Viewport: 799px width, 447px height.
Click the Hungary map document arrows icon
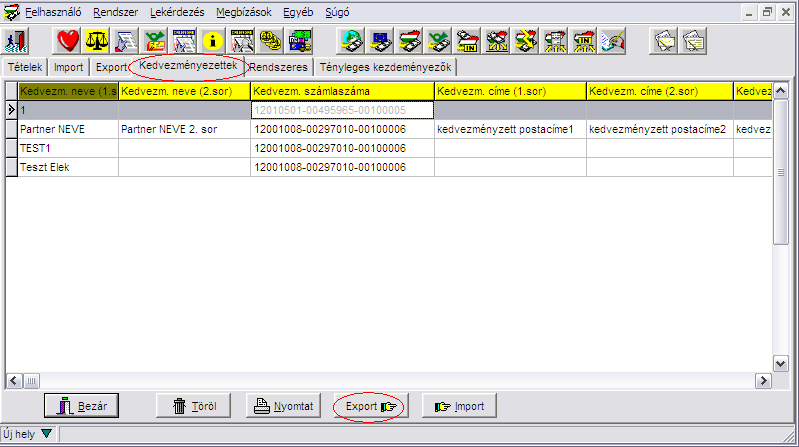[x=554, y=41]
